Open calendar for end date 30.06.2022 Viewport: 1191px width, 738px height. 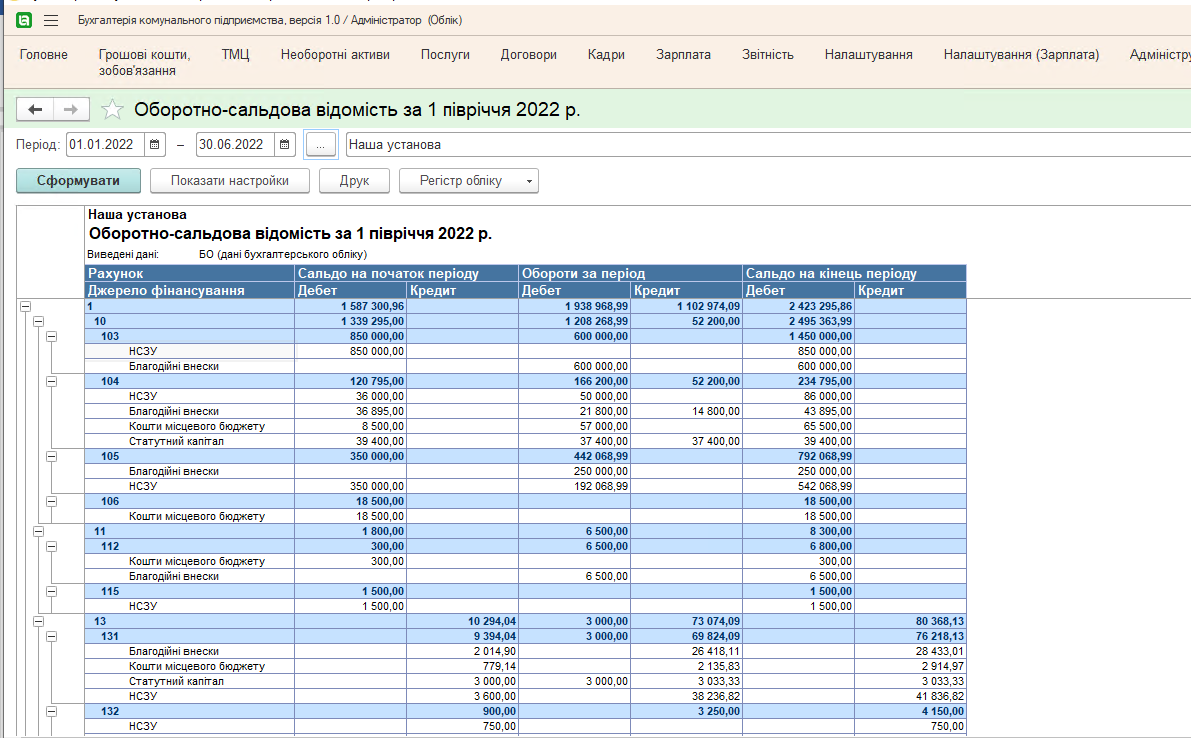(x=285, y=145)
